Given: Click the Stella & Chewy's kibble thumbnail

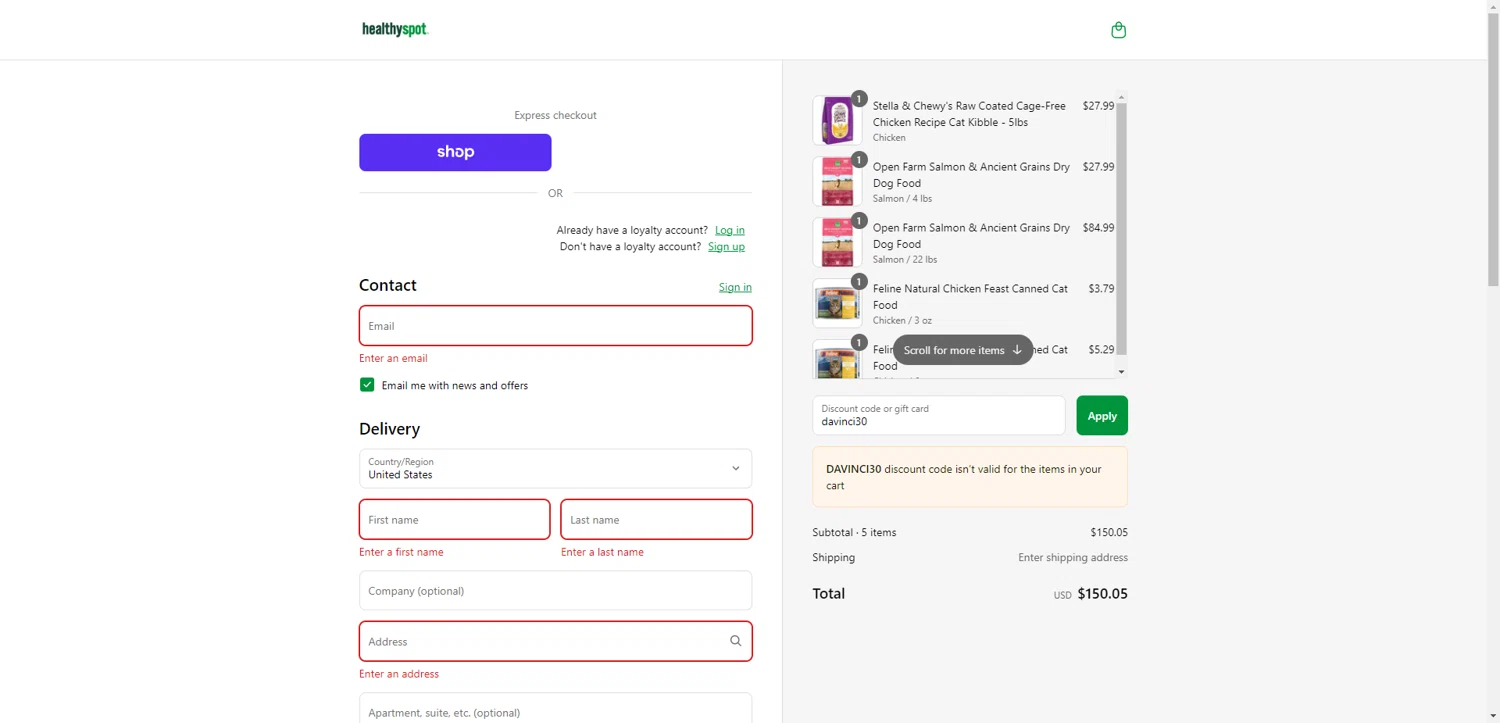Looking at the screenshot, I should [x=837, y=121].
